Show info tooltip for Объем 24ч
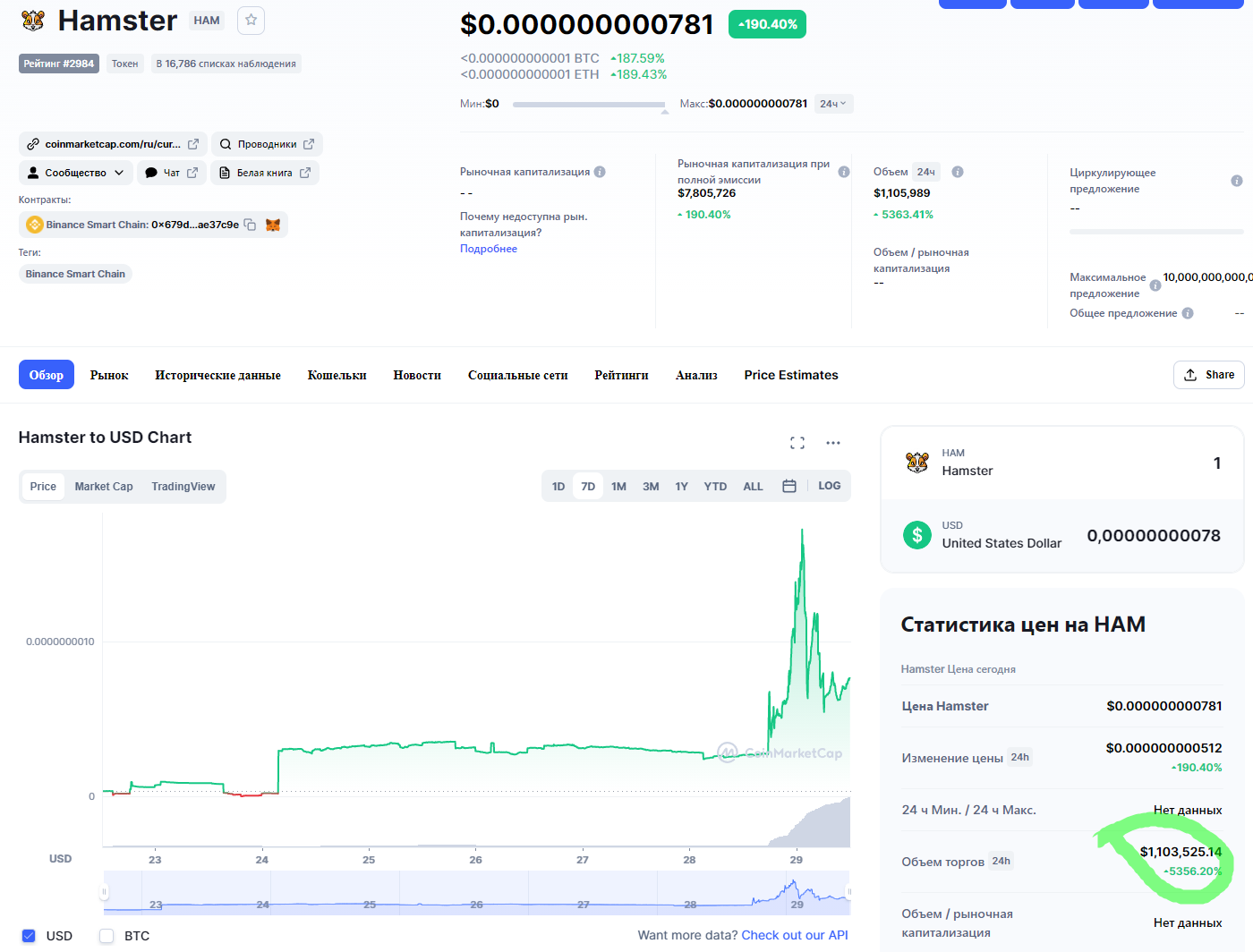This screenshot has height=952, width=1253. coord(958,172)
